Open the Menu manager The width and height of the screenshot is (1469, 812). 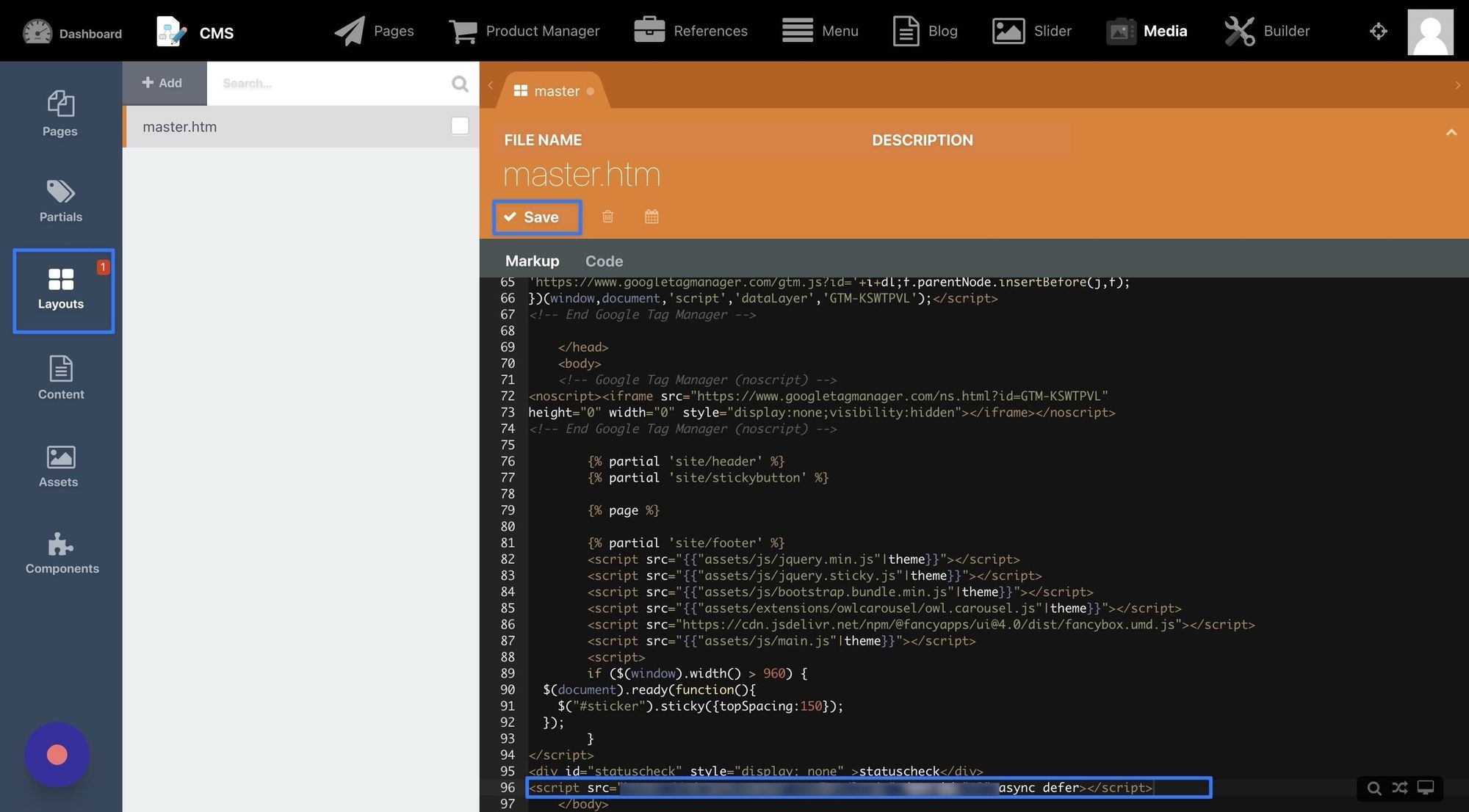[x=820, y=31]
